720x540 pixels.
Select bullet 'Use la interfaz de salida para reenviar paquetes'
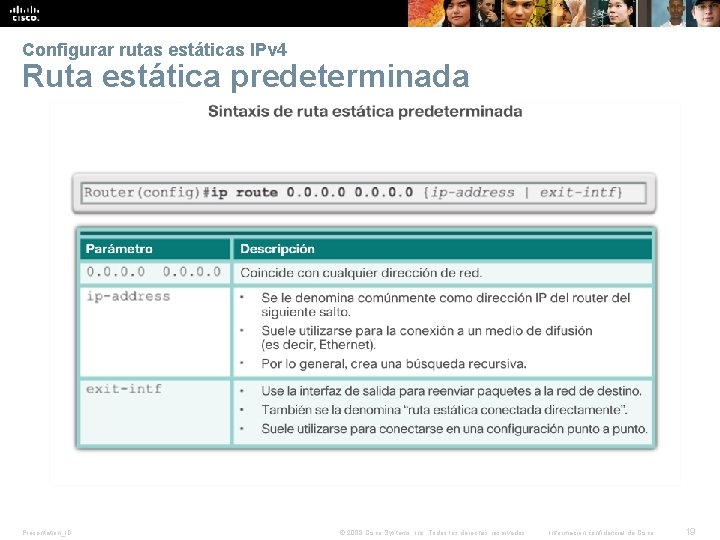451,391
